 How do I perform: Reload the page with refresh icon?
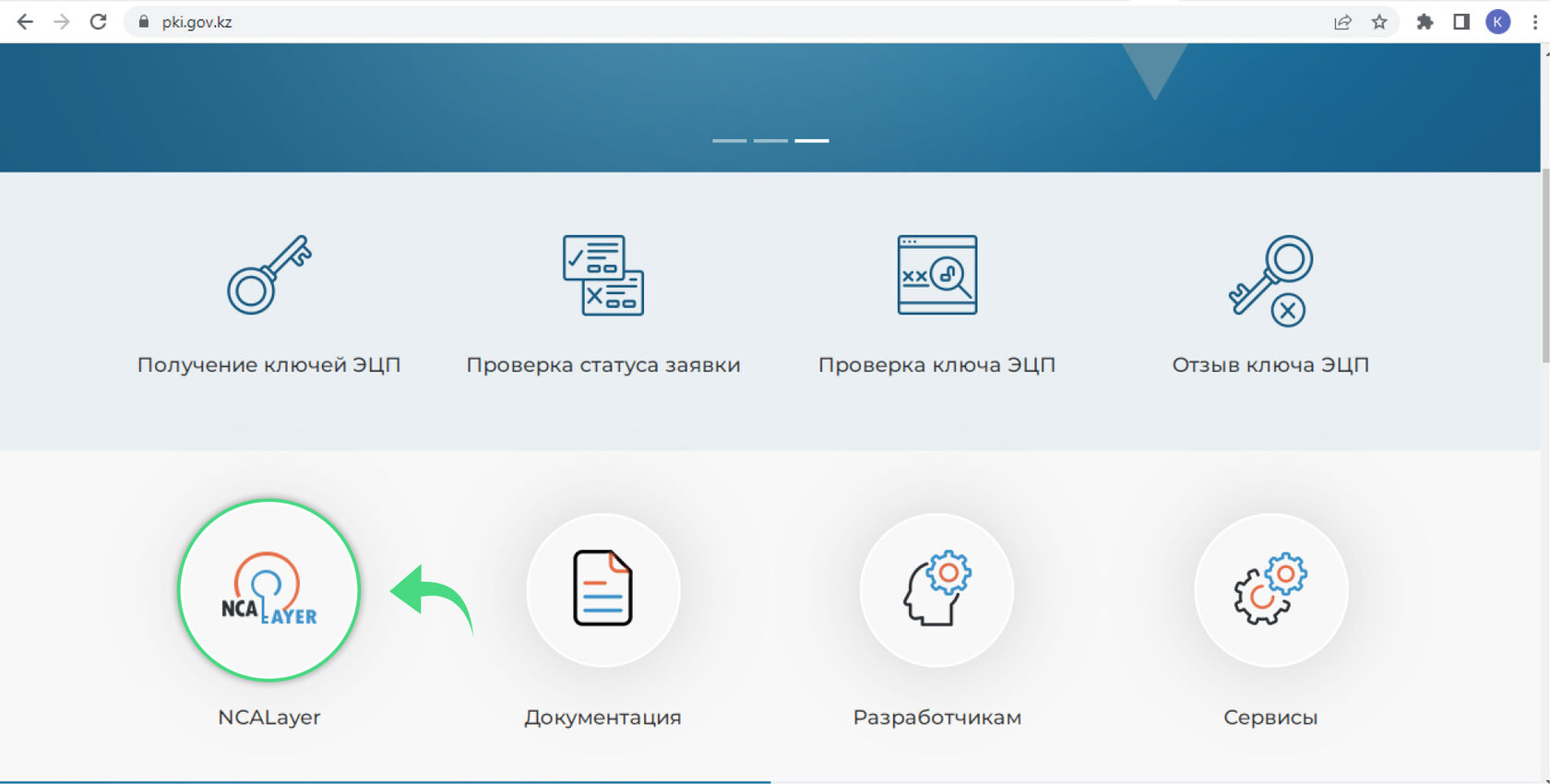coord(99,22)
